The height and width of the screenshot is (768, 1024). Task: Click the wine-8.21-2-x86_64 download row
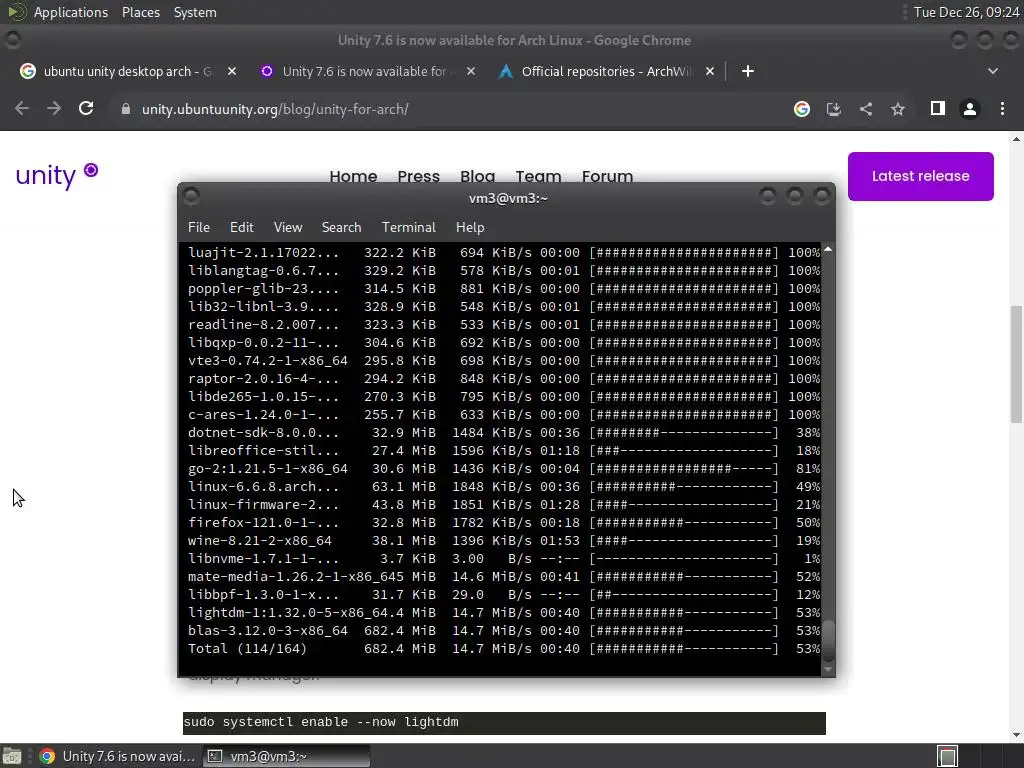point(504,541)
